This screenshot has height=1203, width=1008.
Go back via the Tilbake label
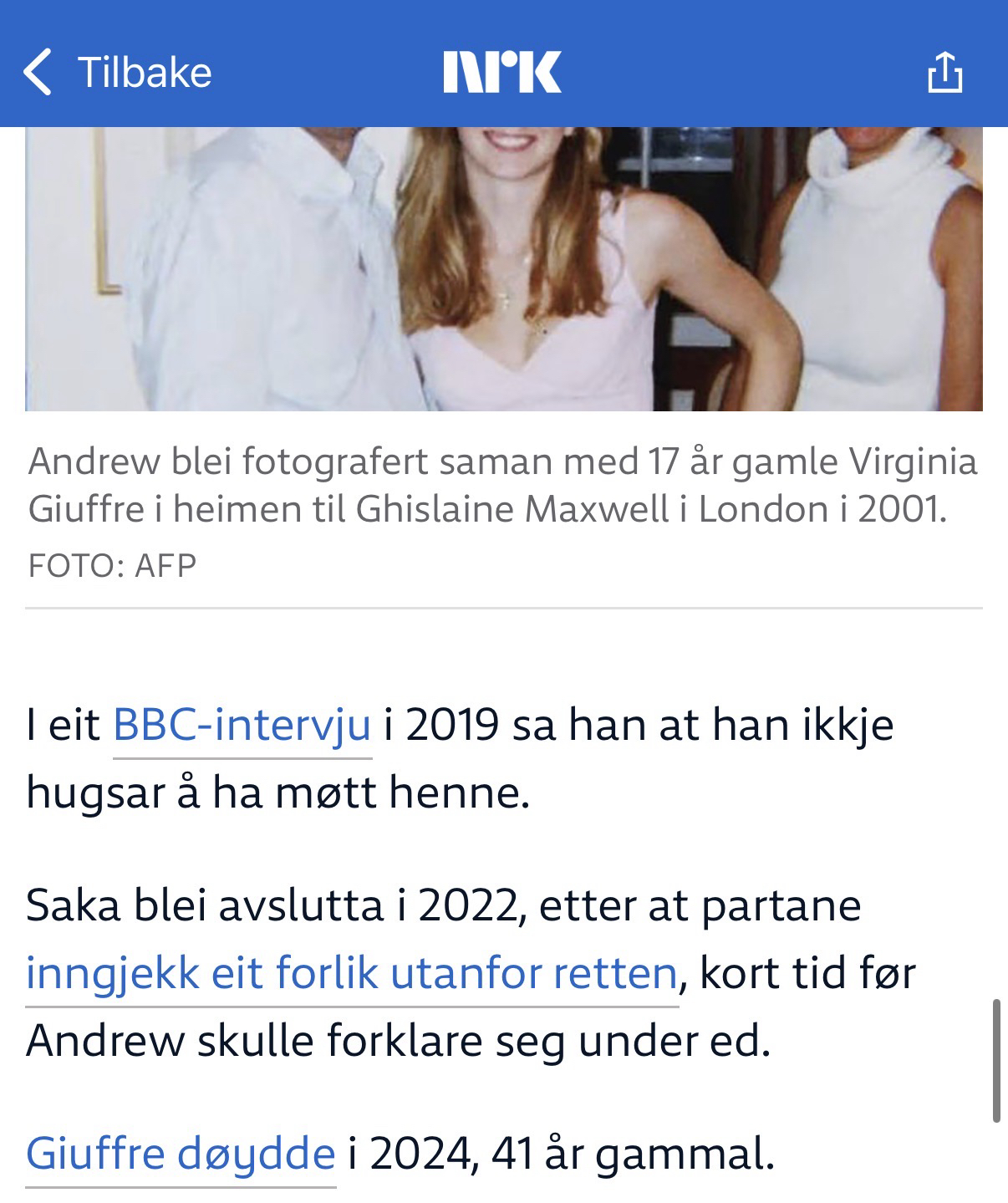pyautogui.click(x=145, y=72)
